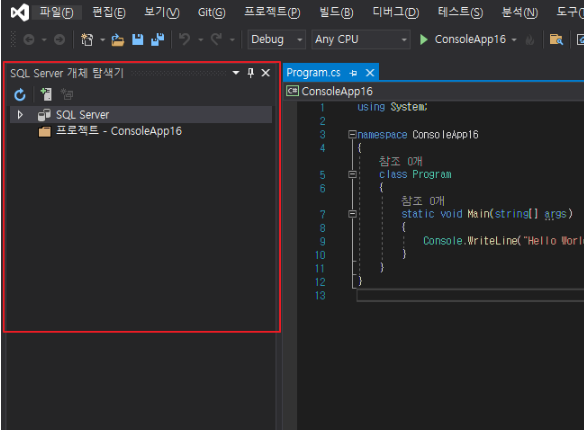Open the navigate backward history dropdown
584x430 pixels.
point(44,39)
